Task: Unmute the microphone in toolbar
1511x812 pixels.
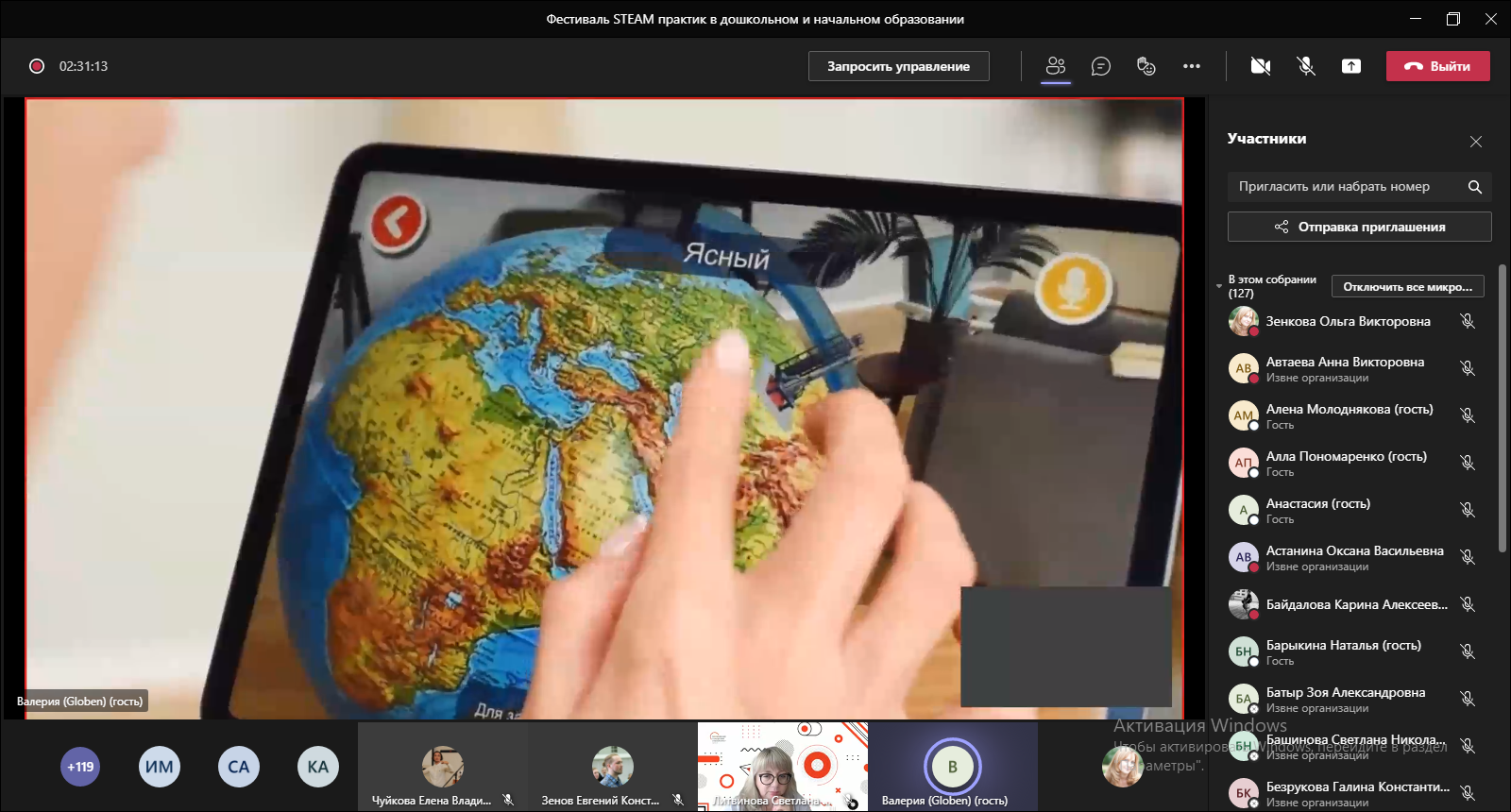Action: (1305, 66)
